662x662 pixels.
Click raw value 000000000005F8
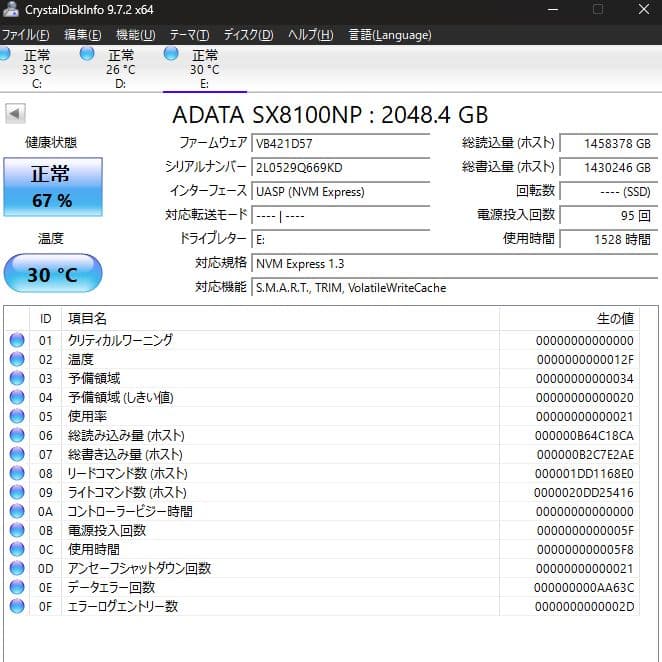coord(585,550)
